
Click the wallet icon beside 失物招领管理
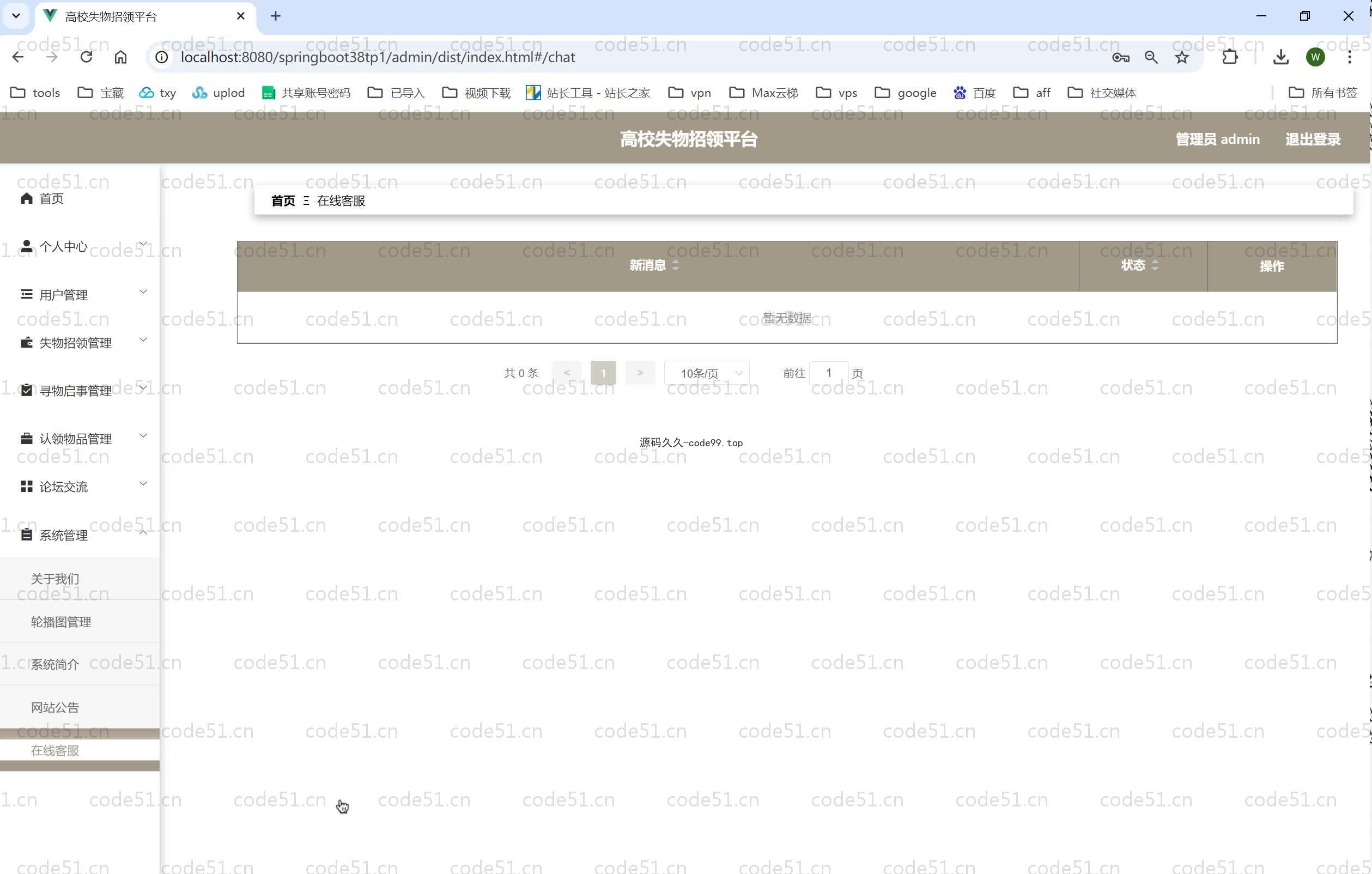(26, 342)
